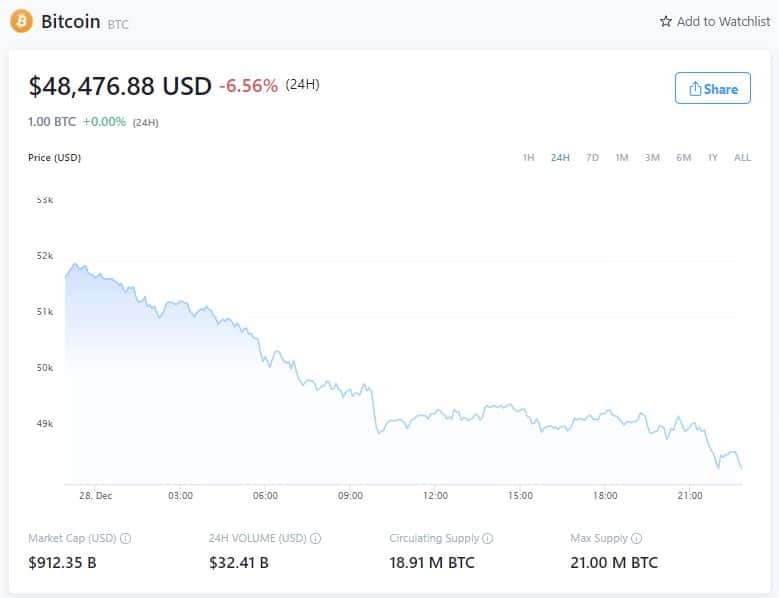Click the 18.91 M BTC supply value
The image size is (779, 598).
click(432, 563)
